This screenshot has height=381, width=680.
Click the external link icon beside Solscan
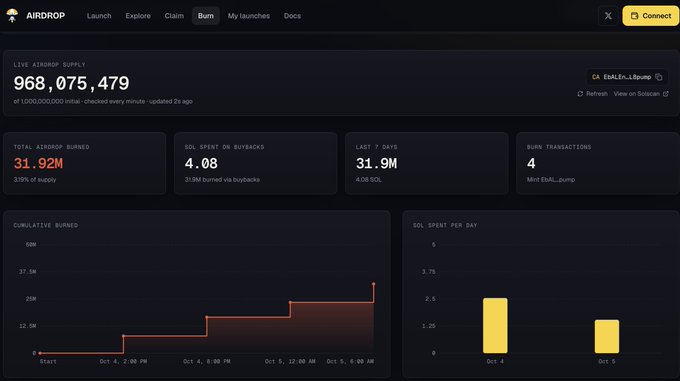[x=666, y=94]
